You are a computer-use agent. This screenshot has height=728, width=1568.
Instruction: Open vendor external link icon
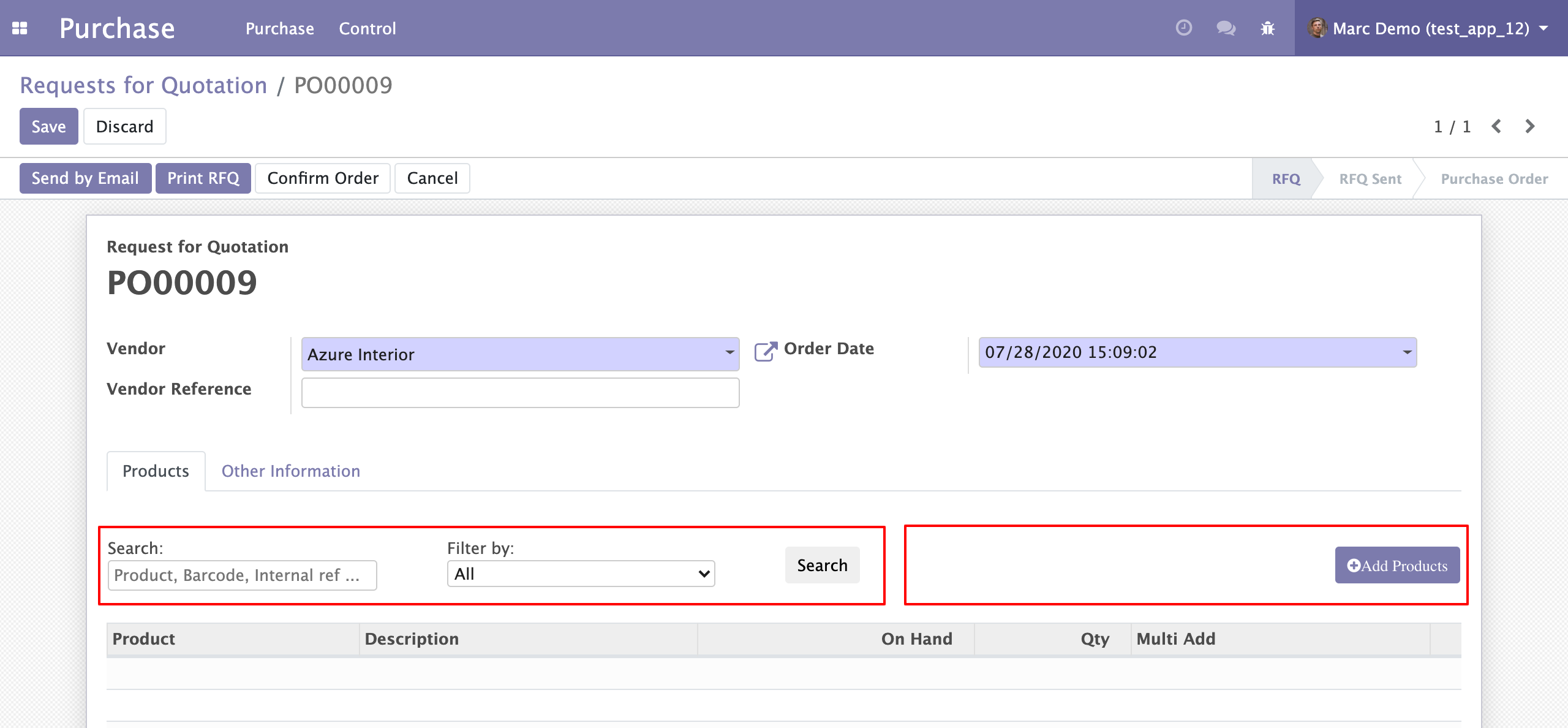pyautogui.click(x=765, y=351)
